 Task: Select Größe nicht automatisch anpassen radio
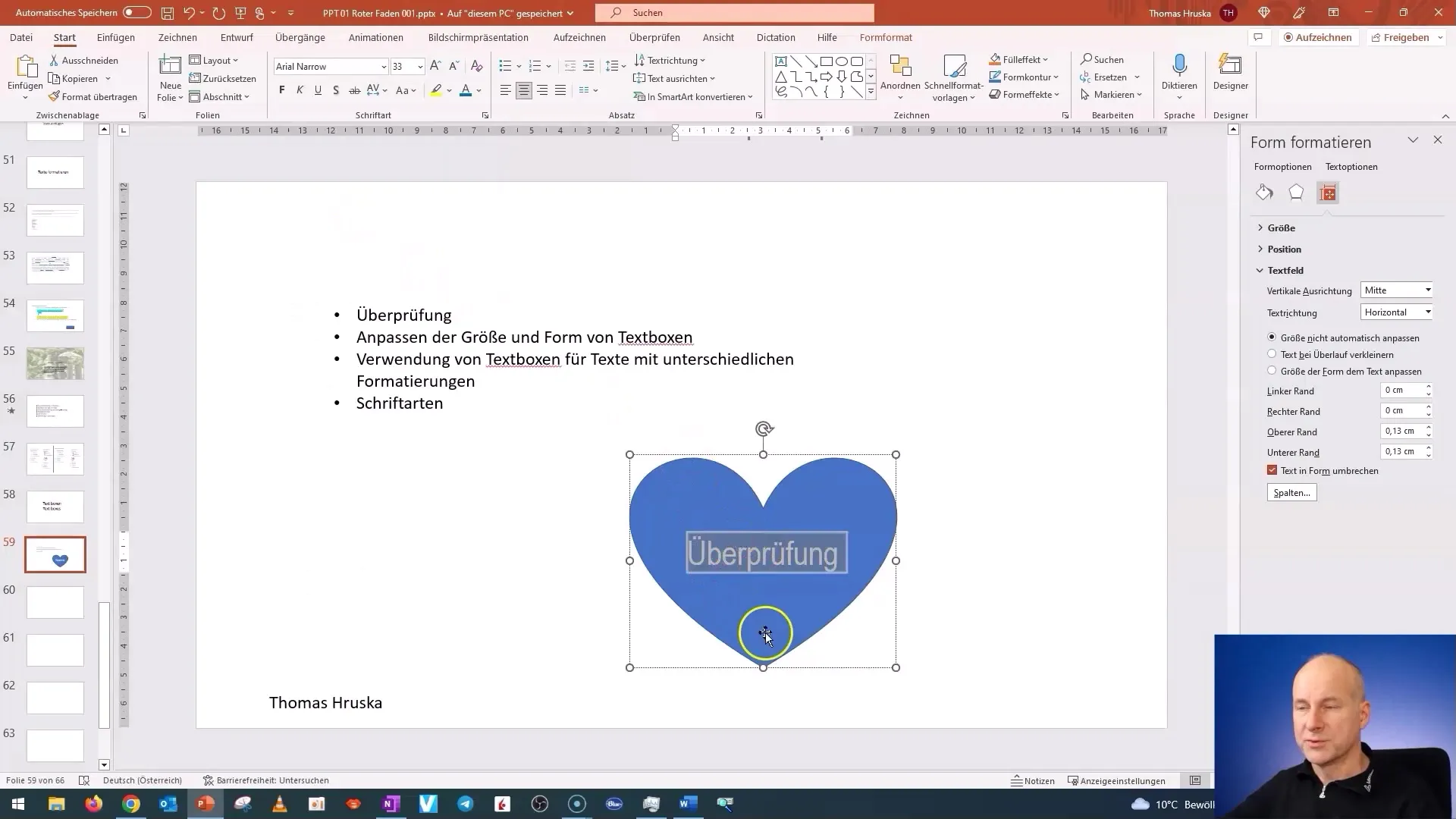coord(1272,337)
